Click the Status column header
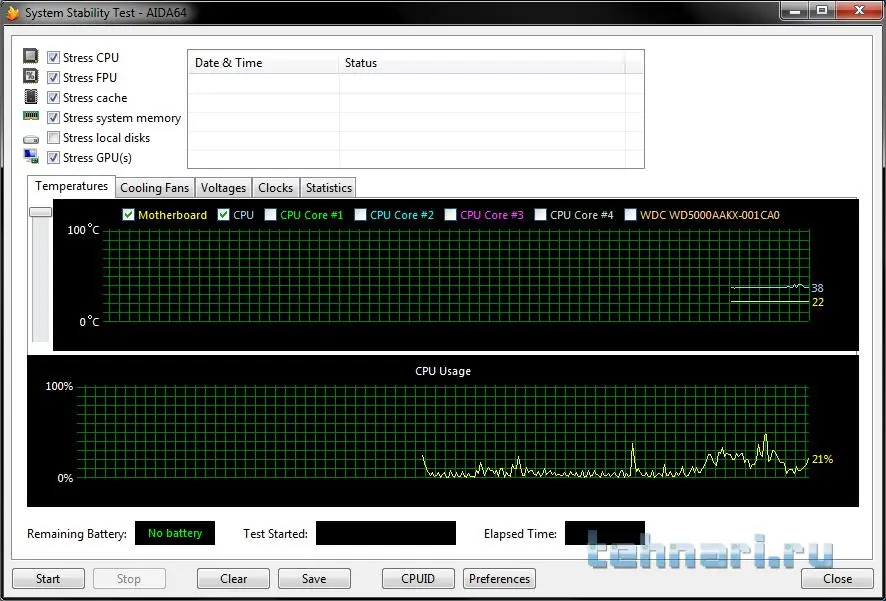 click(x=482, y=63)
